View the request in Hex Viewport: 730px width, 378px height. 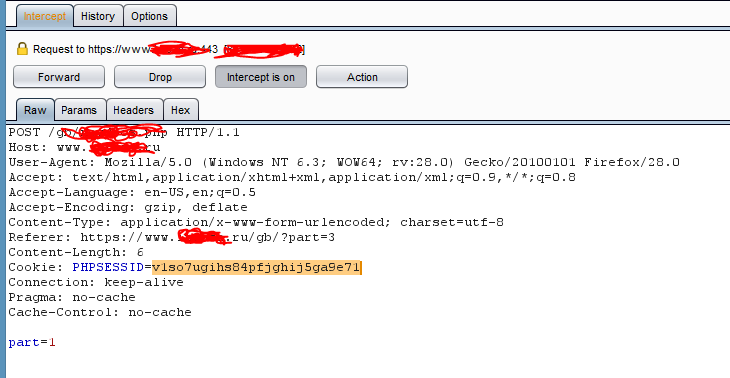181,110
